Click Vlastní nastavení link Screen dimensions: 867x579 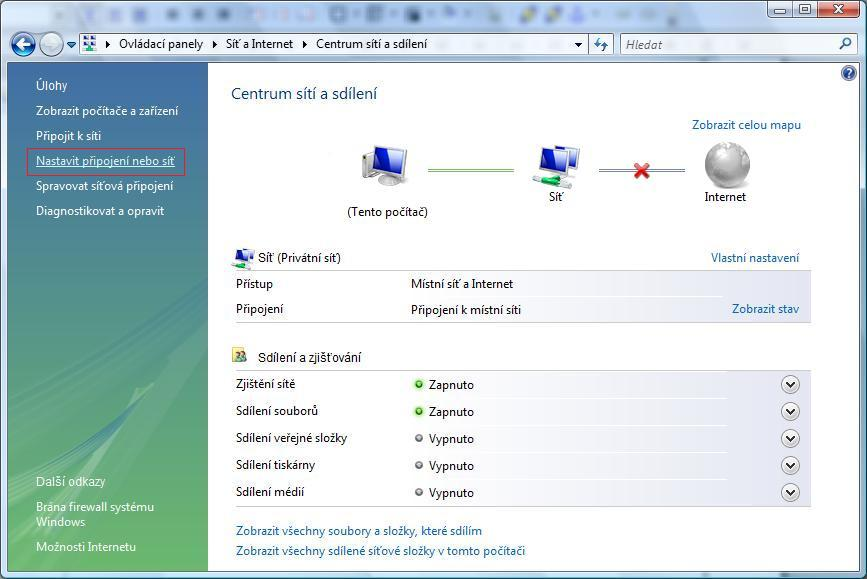click(x=754, y=258)
